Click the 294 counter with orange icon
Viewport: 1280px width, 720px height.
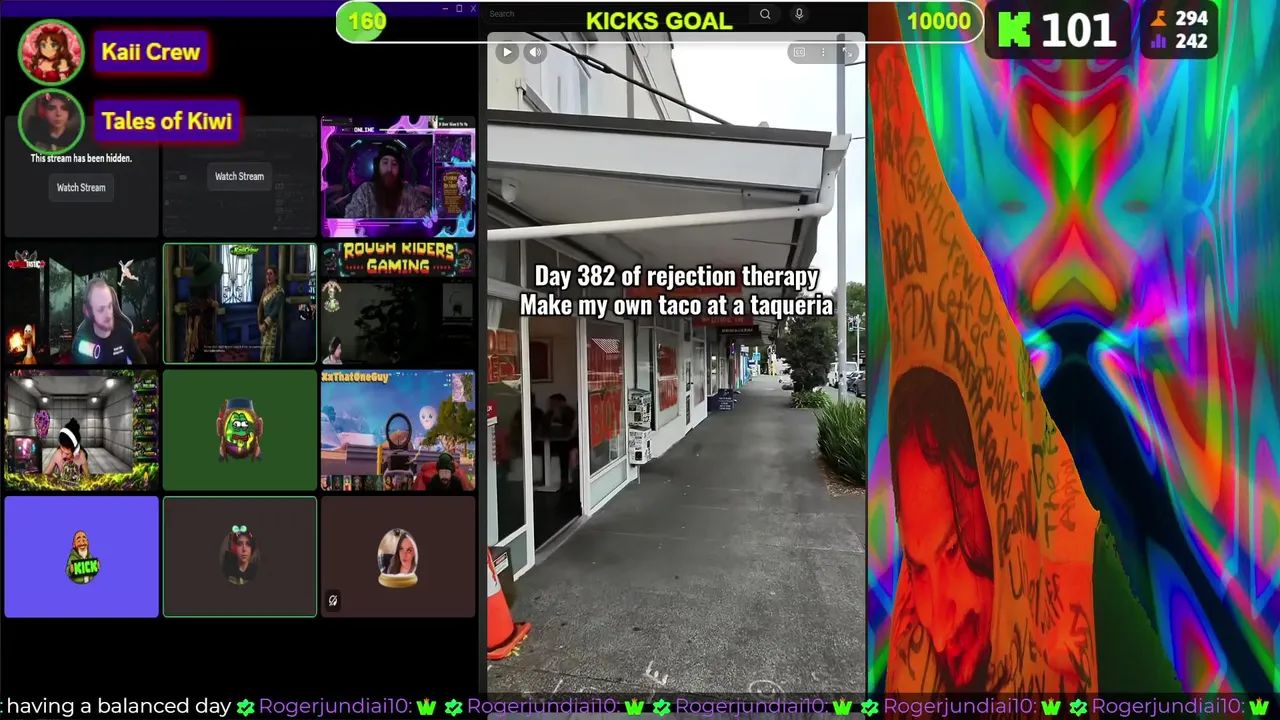(x=1180, y=18)
